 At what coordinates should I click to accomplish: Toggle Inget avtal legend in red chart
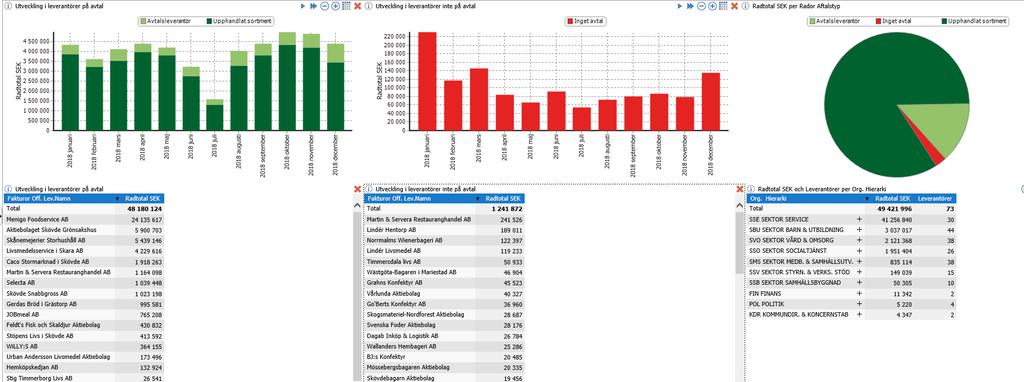585,22
